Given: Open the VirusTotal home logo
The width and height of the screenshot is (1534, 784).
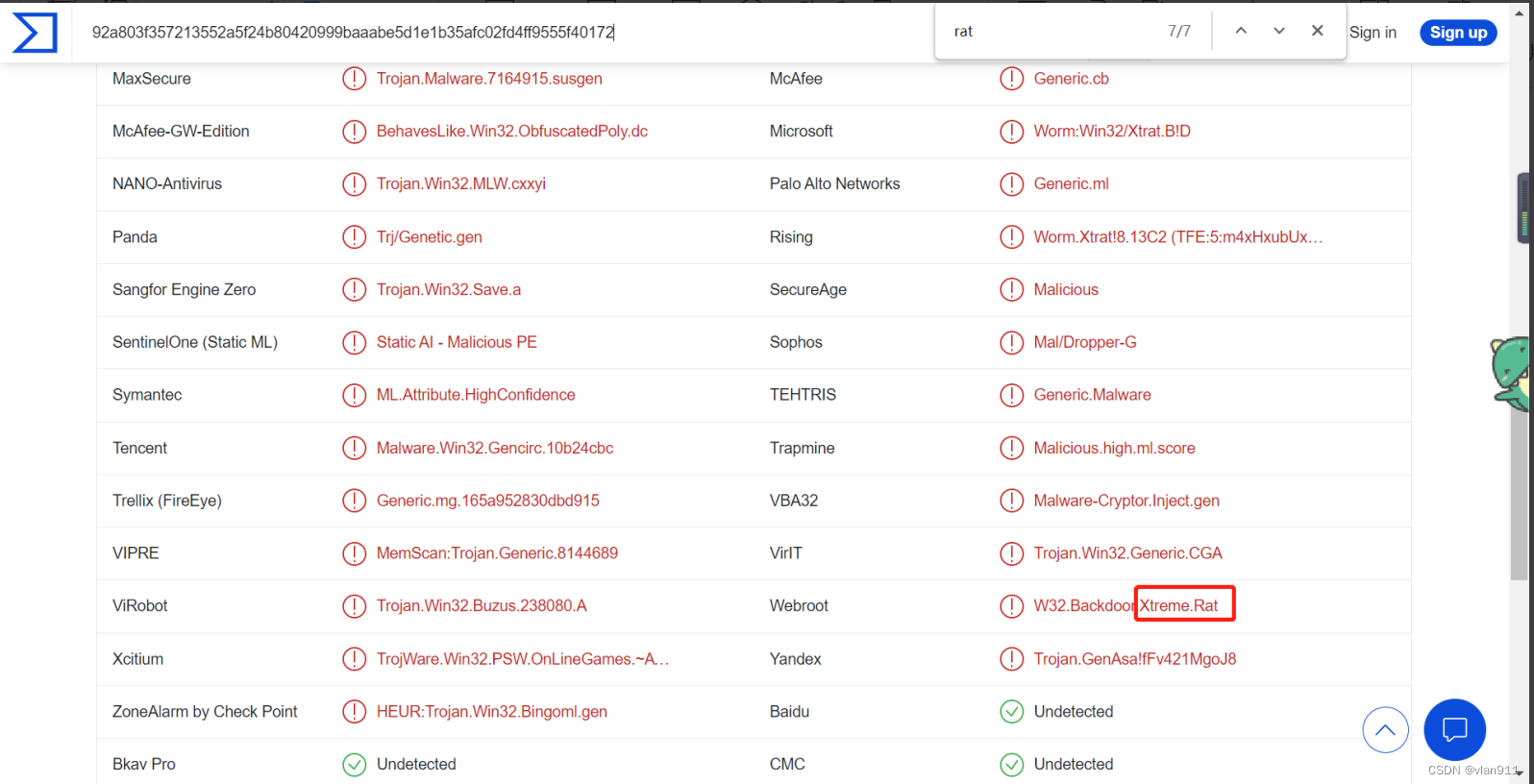Looking at the screenshot, I should point(35,33).
